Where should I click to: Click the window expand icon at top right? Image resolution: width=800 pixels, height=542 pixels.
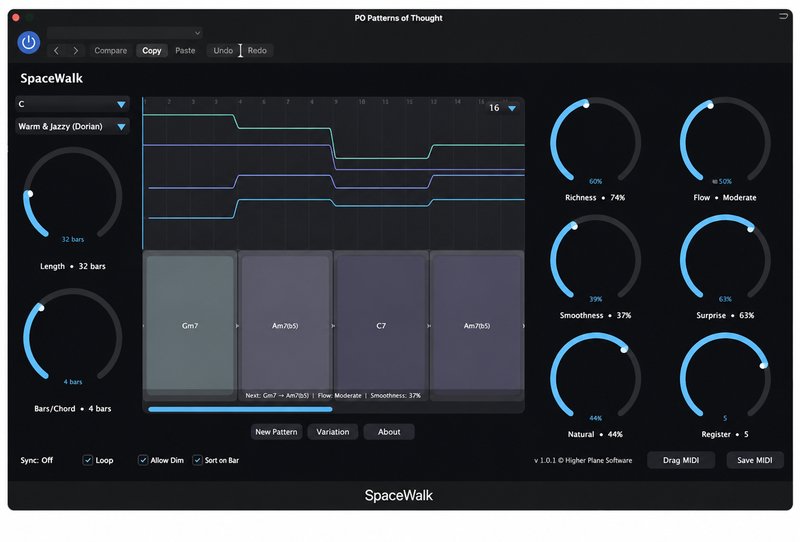pos(783,16)
